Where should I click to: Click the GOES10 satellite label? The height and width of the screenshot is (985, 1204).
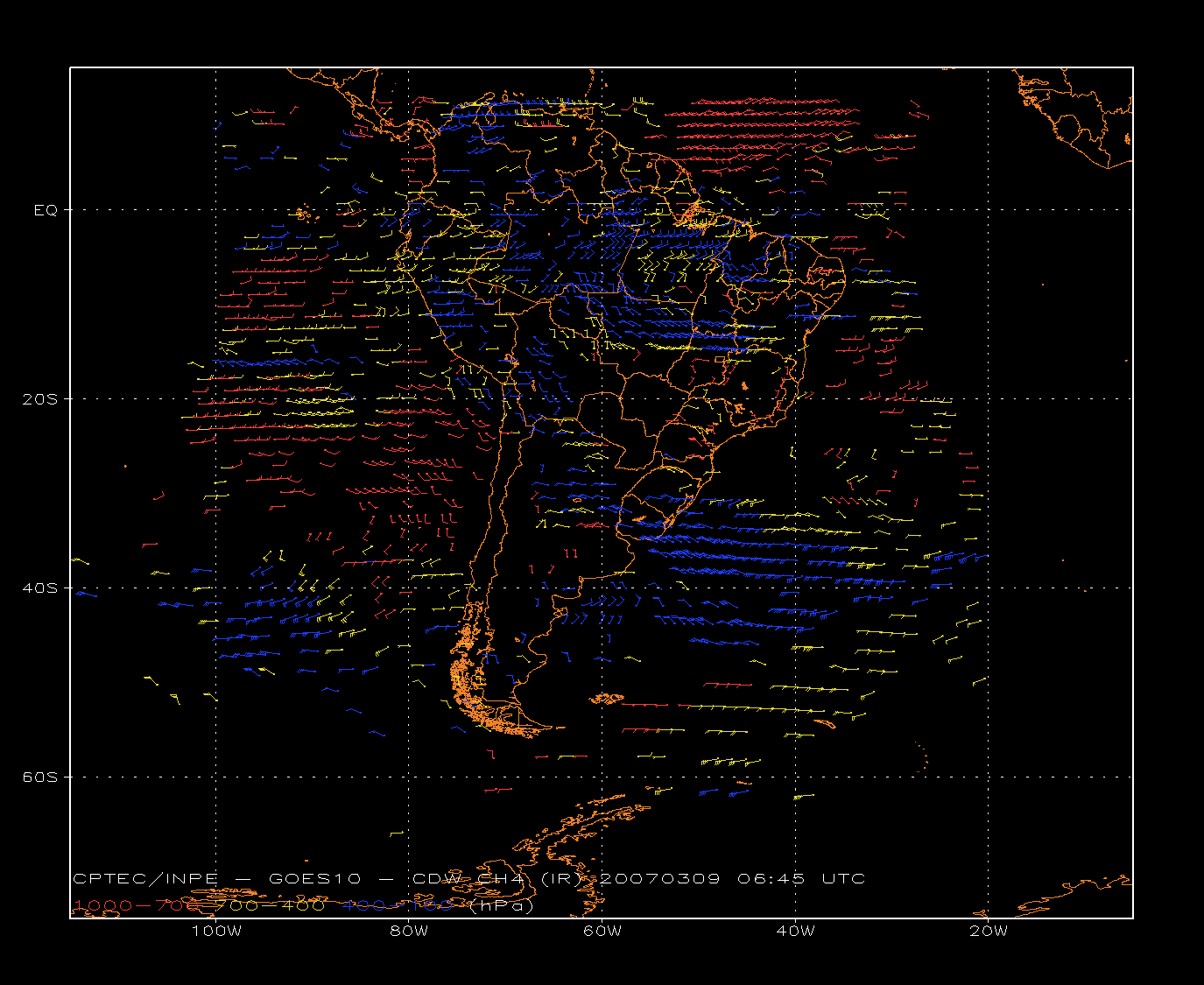click(315, 878)
